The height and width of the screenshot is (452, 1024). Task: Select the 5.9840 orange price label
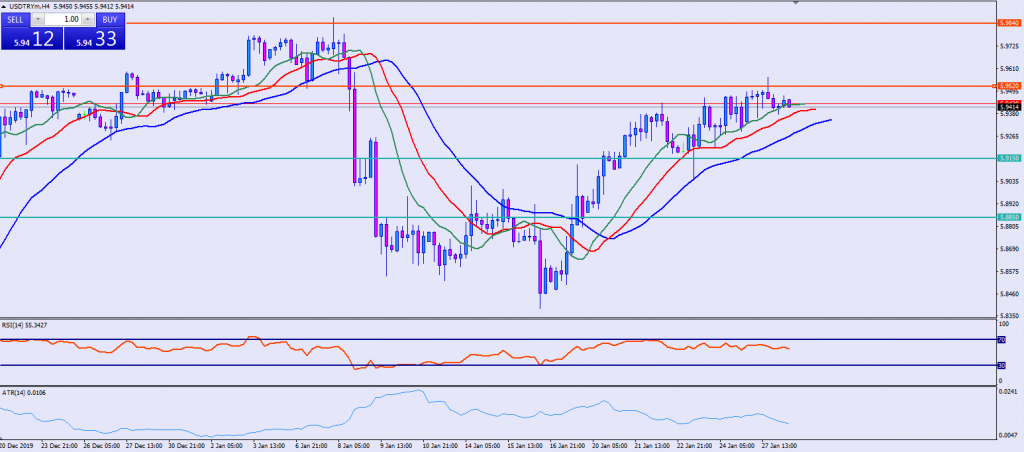pyautogui.click(x=1008, y=22)
